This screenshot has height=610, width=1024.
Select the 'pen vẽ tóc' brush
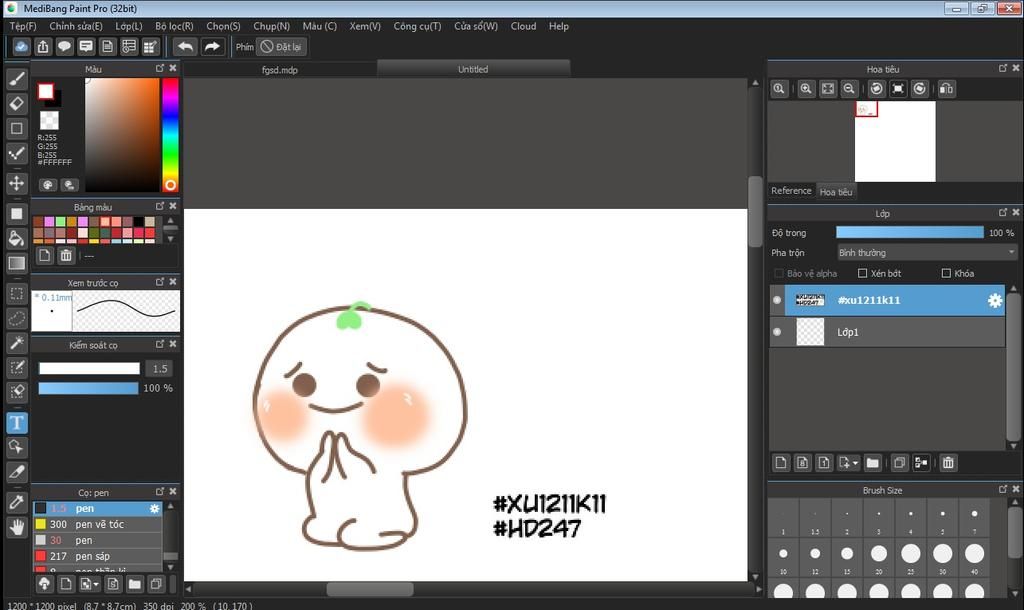(x=98, y=524)
